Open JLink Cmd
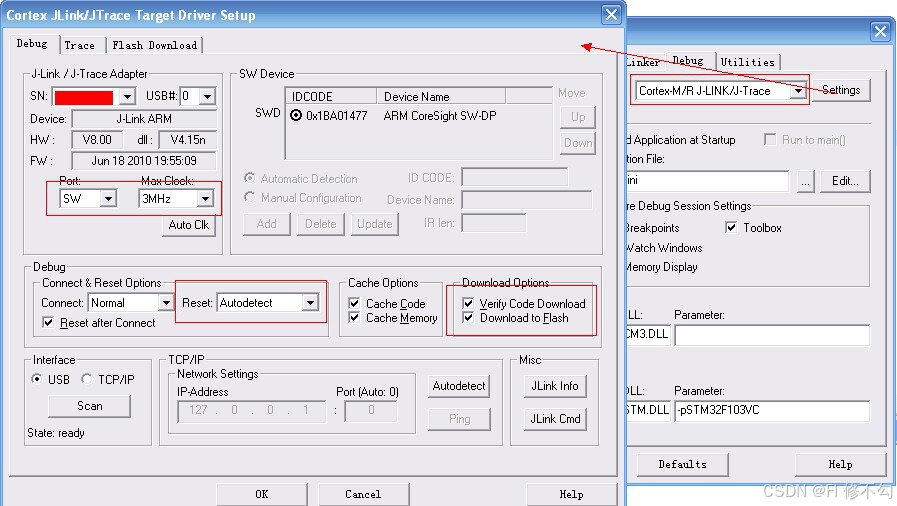Viewport: 897px width, 506px height. click(555, 419)
